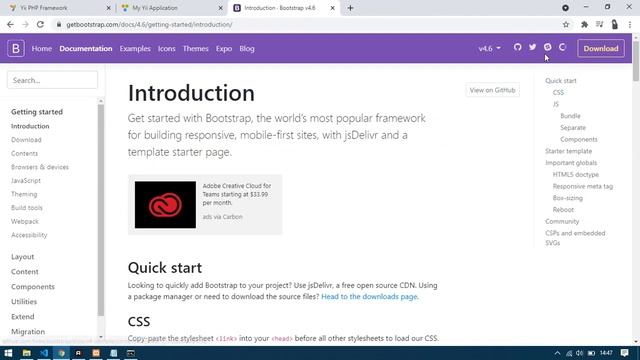Expand the Components sidebar section

pos(33,287)
